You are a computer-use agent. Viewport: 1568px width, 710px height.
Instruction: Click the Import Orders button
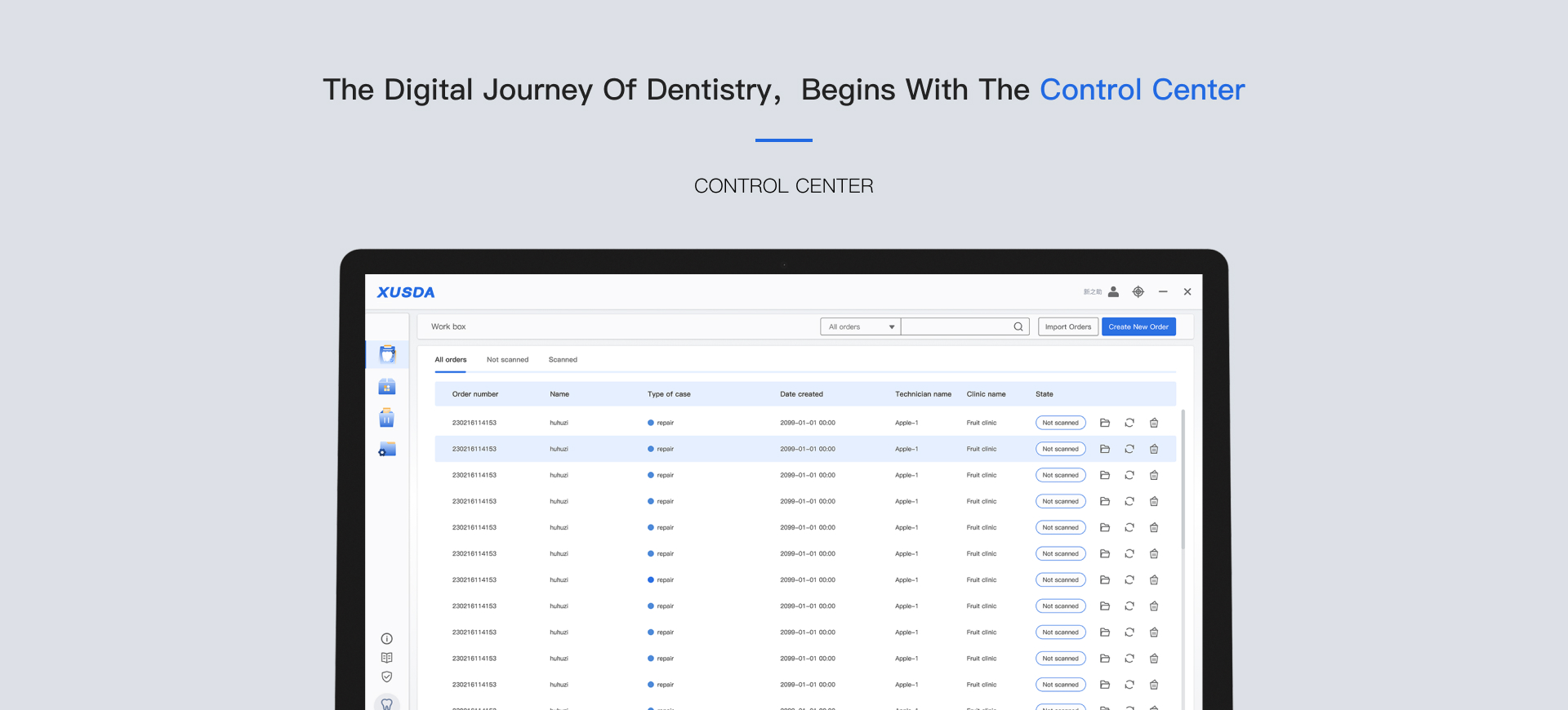[x=1067, y=326]
